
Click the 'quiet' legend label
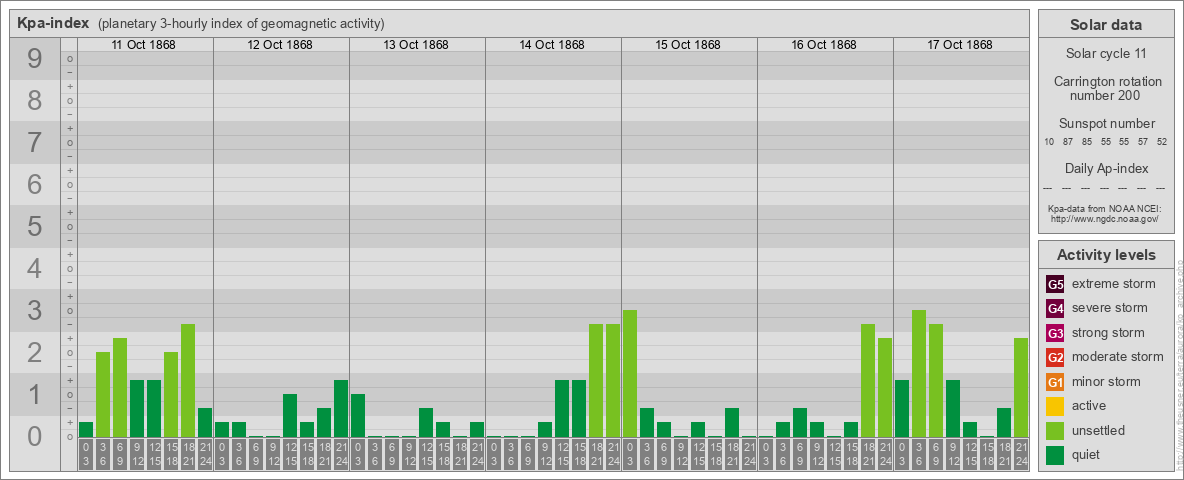[1087, 455]
